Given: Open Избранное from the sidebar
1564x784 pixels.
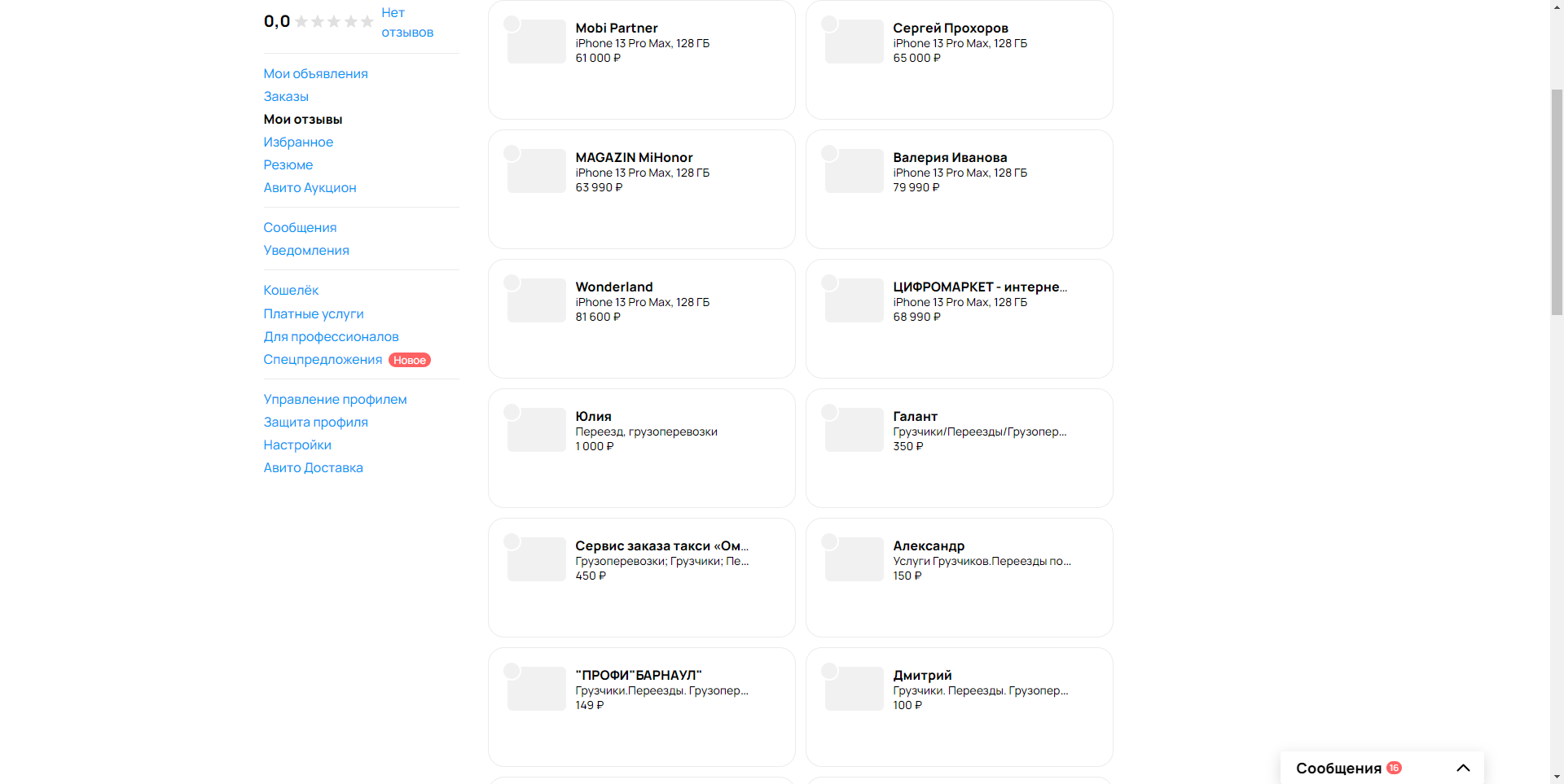Looking at the screenshot, I should click(298, 142).
